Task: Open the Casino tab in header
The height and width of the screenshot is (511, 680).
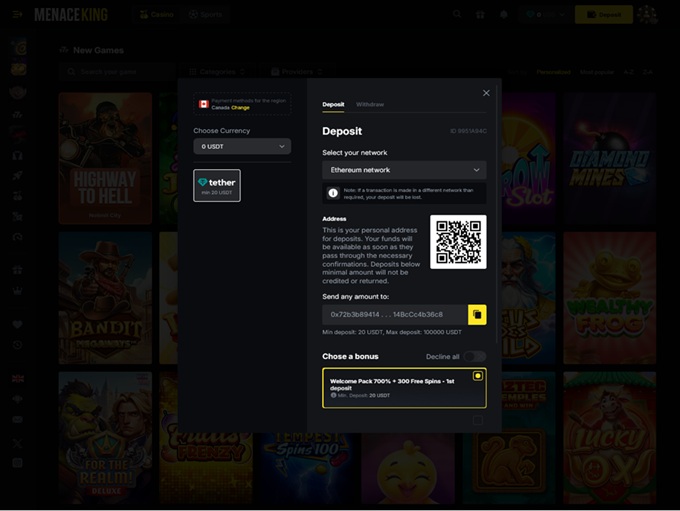Action: coord(157,15)
